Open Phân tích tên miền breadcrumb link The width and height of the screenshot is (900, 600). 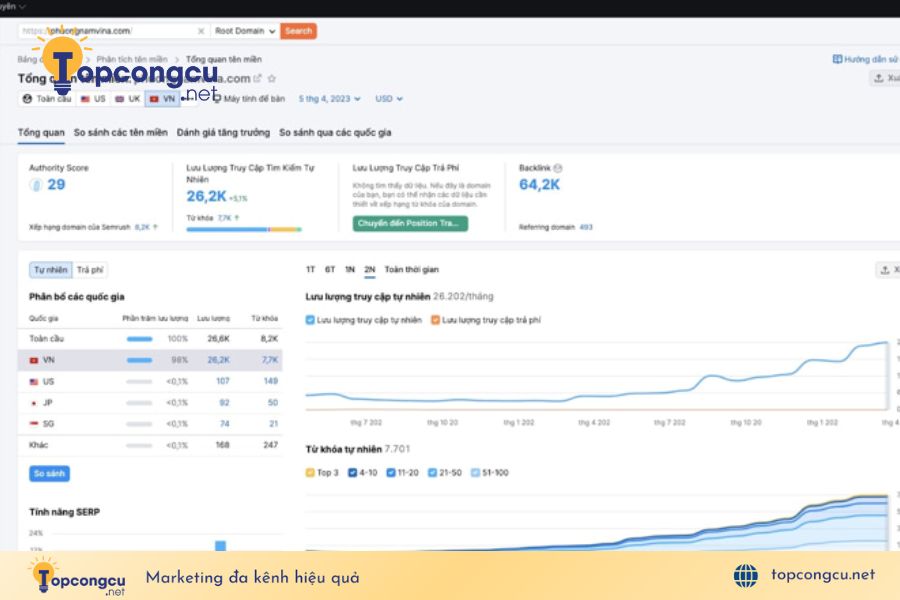132,59
